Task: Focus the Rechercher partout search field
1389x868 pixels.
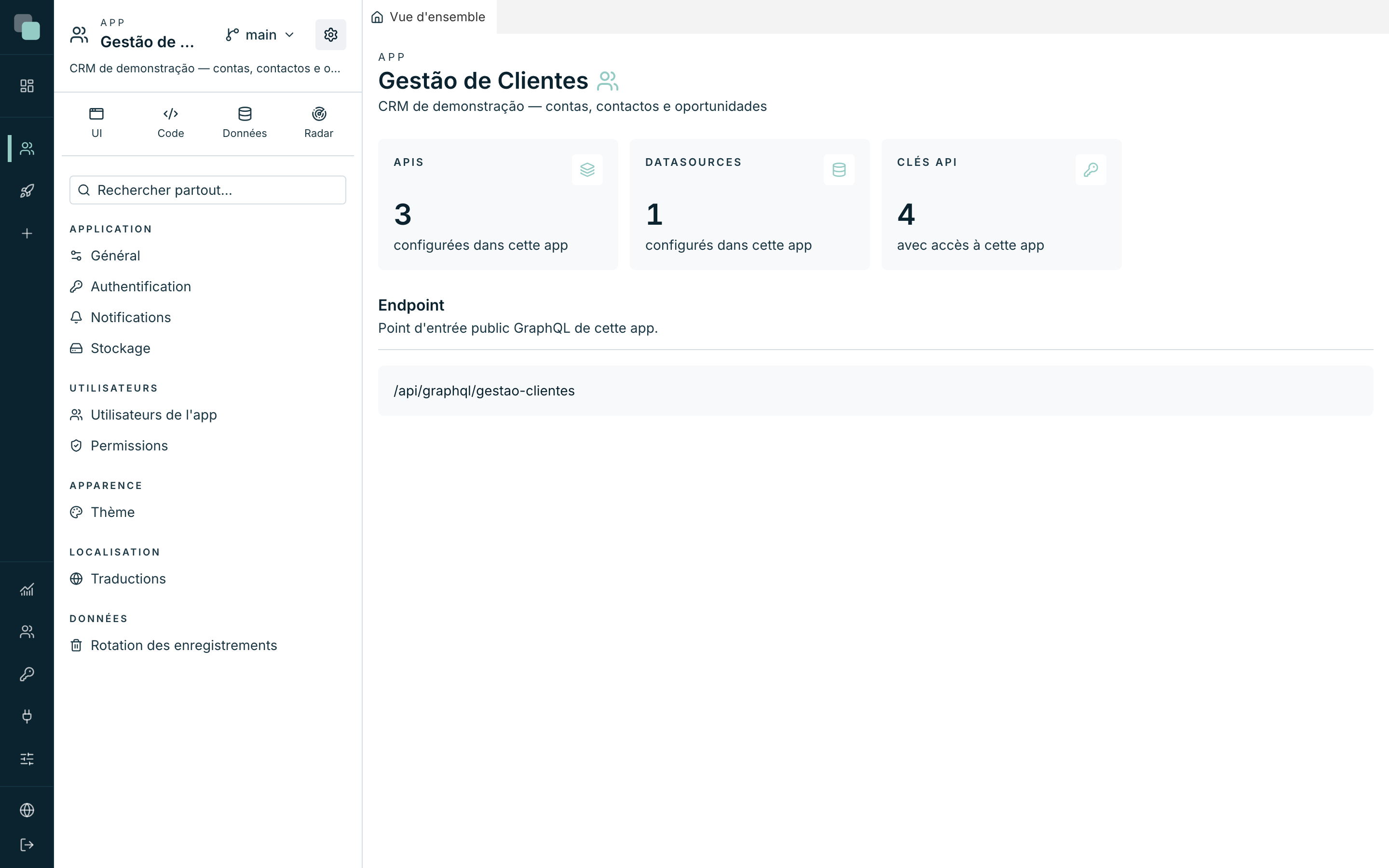Action: coord(208,190)
